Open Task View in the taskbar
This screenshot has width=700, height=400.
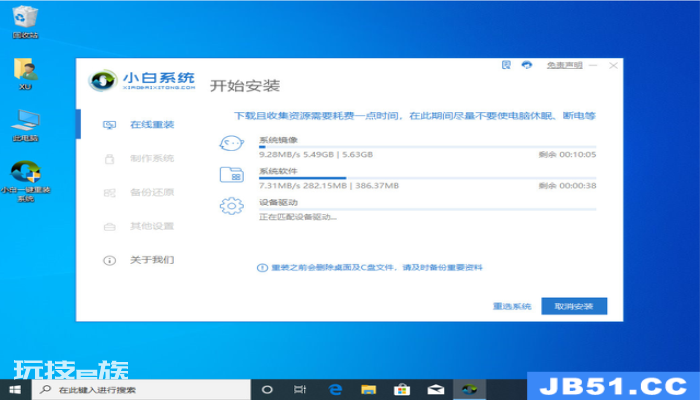(300, 390)
